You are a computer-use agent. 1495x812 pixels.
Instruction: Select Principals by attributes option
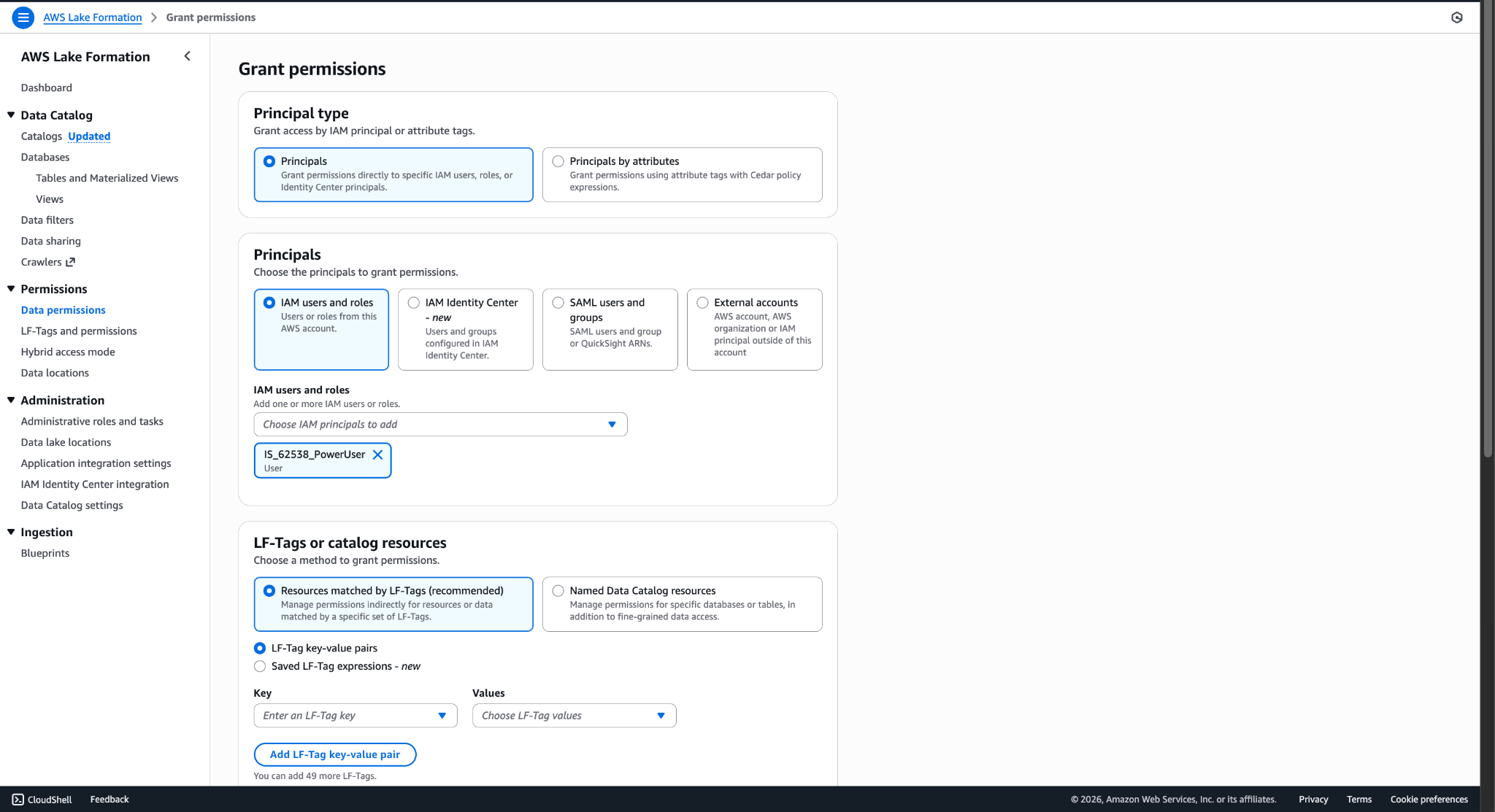[558, 161]
